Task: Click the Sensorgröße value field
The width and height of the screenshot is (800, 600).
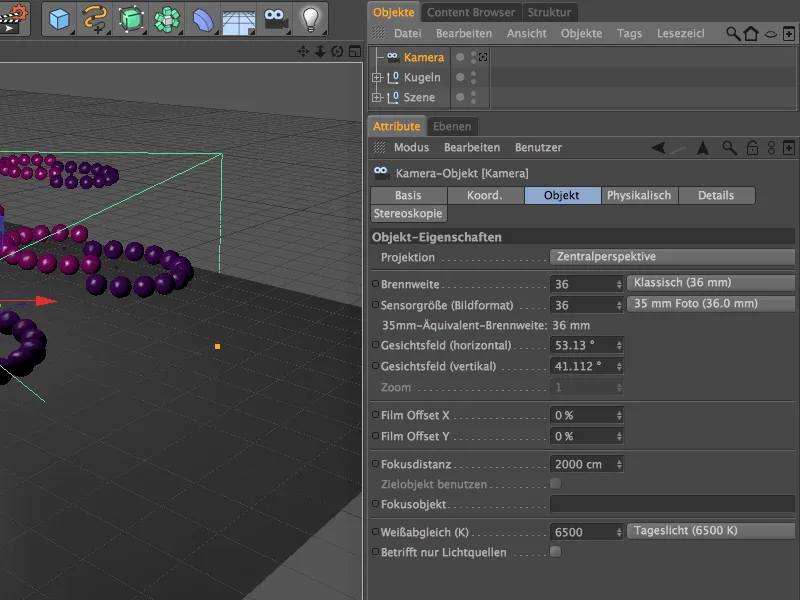Action: (583, 305)
